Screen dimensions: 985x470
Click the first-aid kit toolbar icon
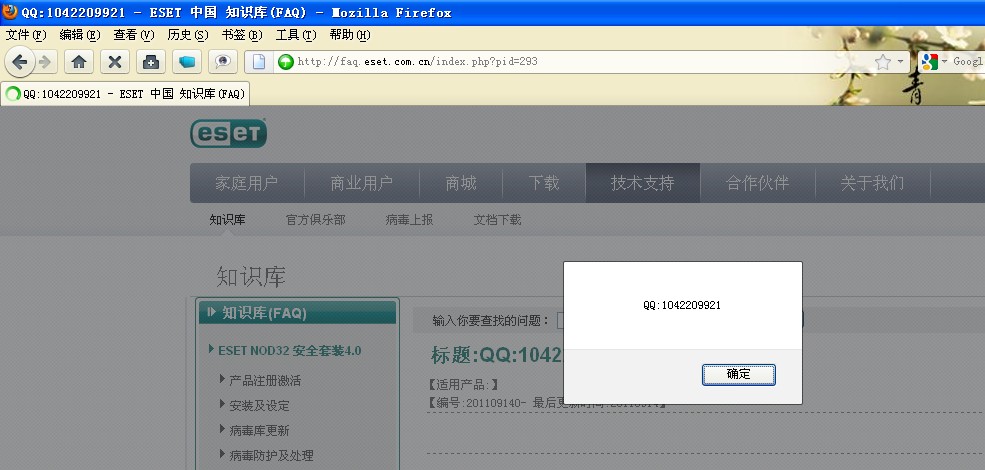151,62
